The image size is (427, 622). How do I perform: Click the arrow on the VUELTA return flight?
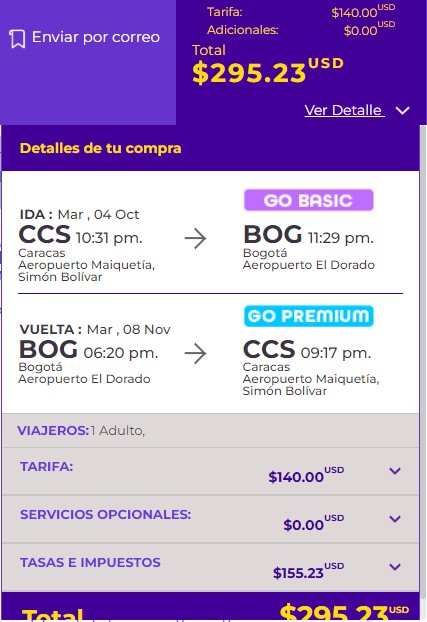[x=195, y=353]
